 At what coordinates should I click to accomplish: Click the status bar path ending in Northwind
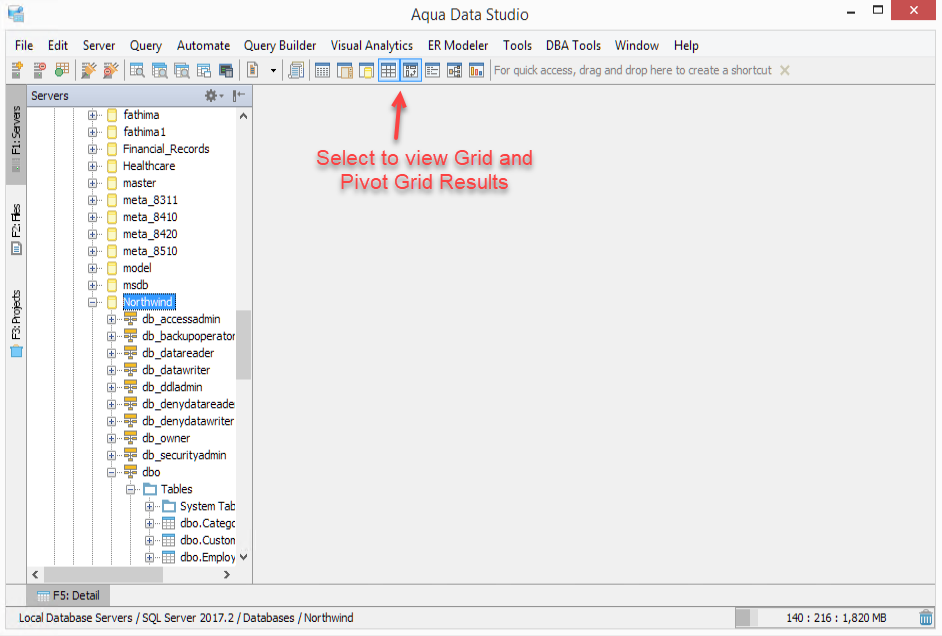pyautogui.click(x=186, y=618)
